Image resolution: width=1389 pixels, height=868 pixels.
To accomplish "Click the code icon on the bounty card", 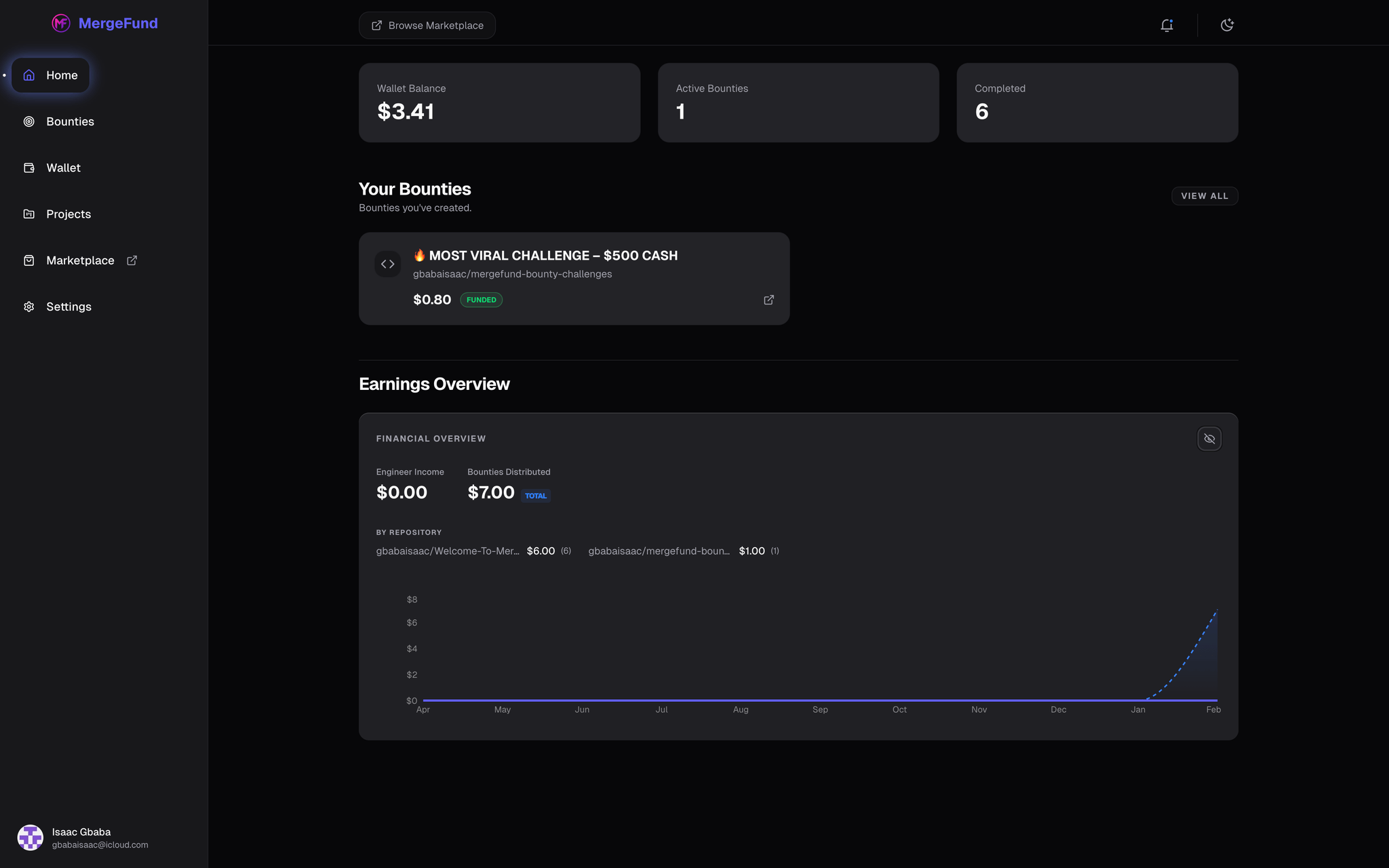I will point(388,264).
